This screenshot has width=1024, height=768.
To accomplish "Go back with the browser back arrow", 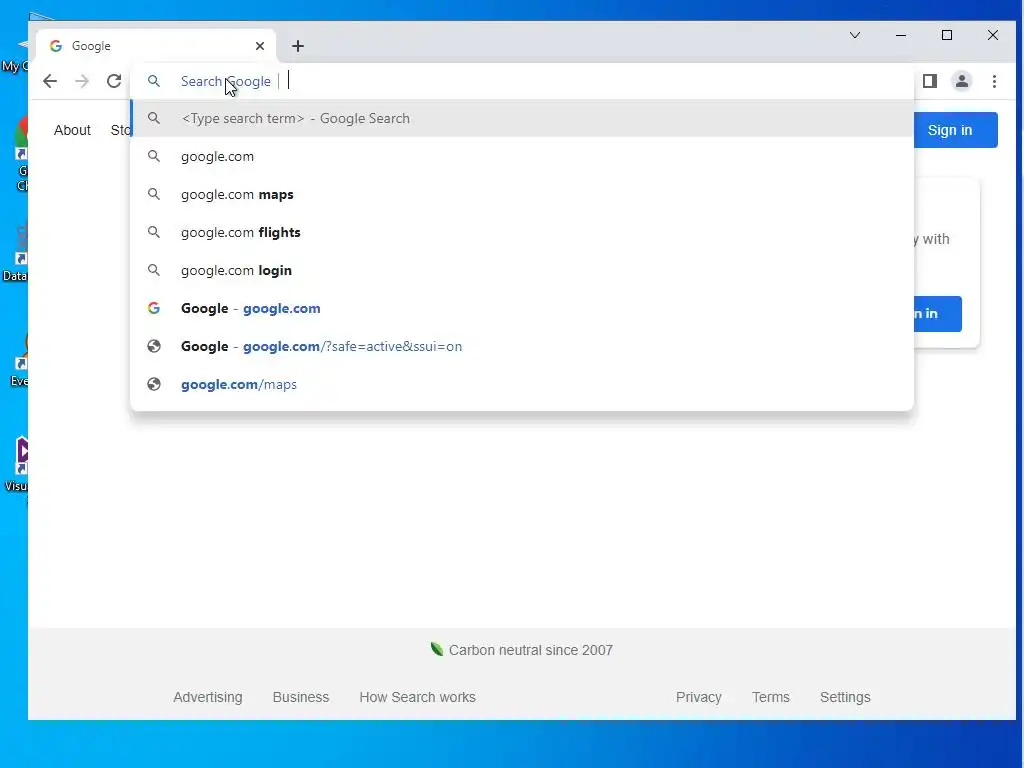I will [50, 81].
